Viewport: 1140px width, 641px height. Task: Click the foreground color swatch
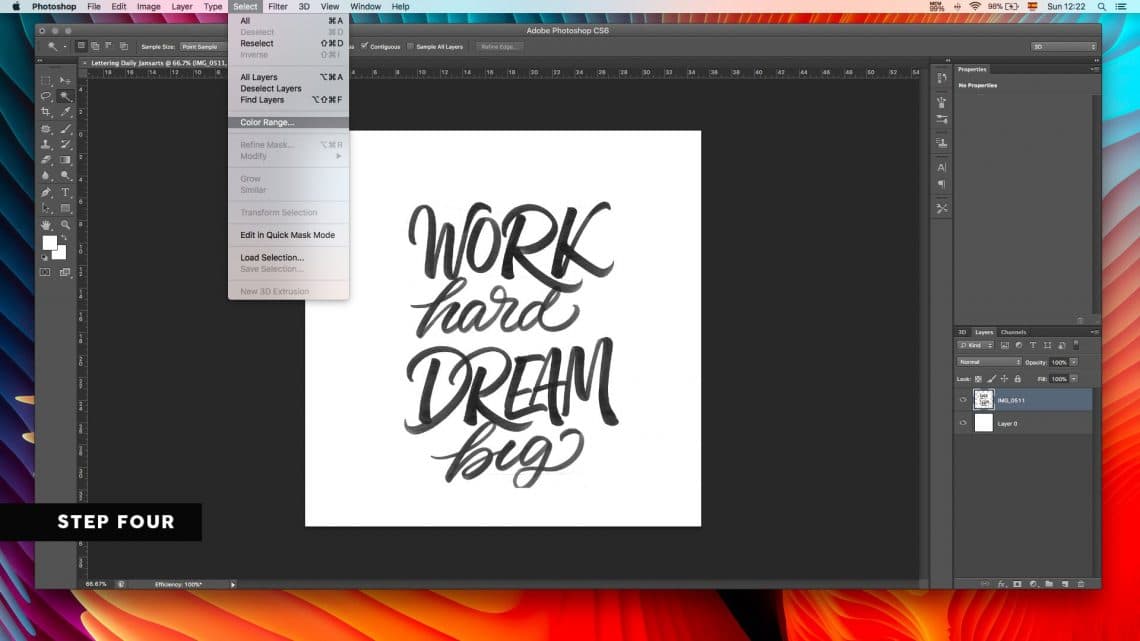[49, 242]
